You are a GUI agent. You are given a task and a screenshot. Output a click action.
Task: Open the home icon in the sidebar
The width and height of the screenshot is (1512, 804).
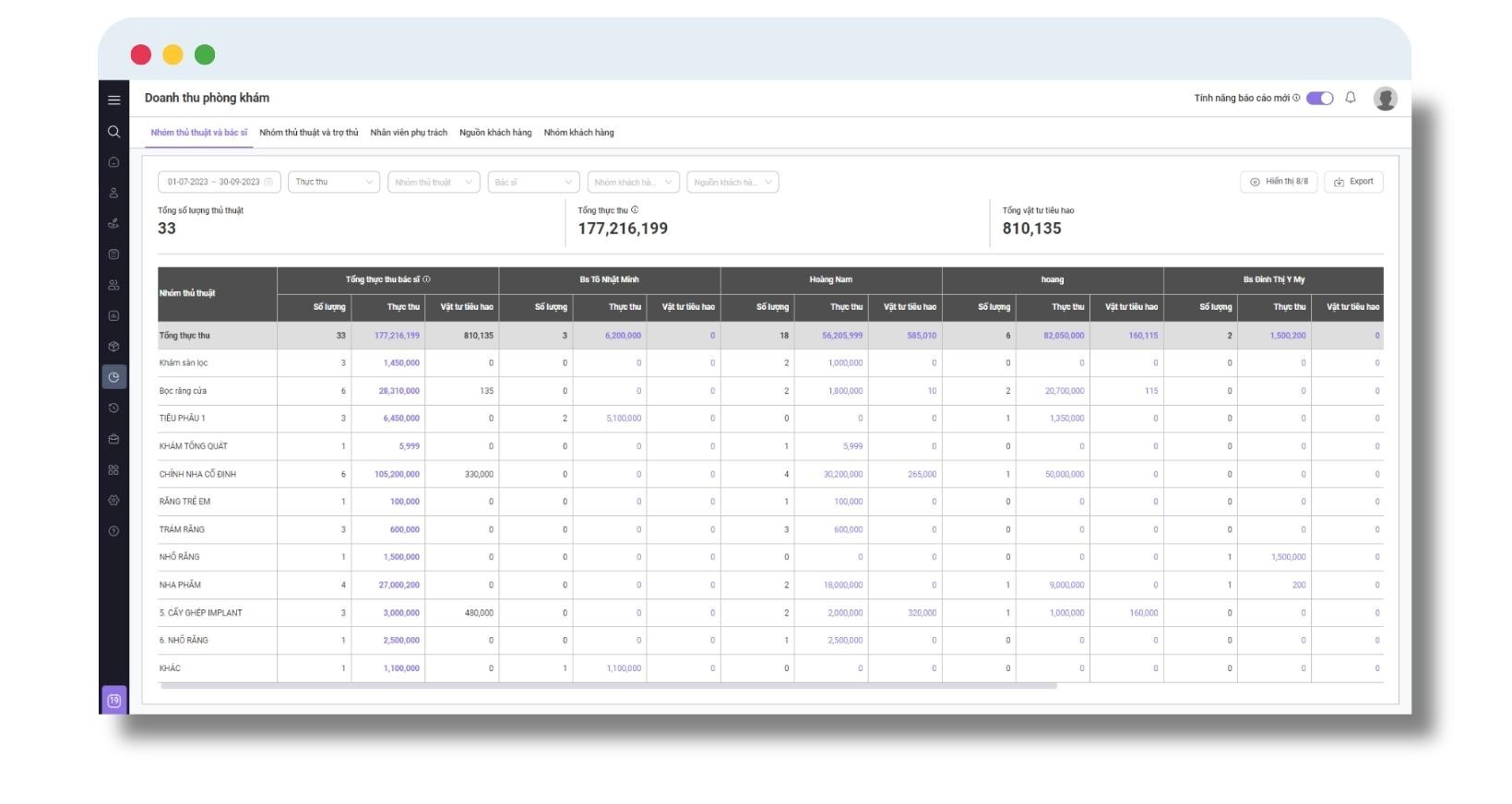tap(113, 162)
